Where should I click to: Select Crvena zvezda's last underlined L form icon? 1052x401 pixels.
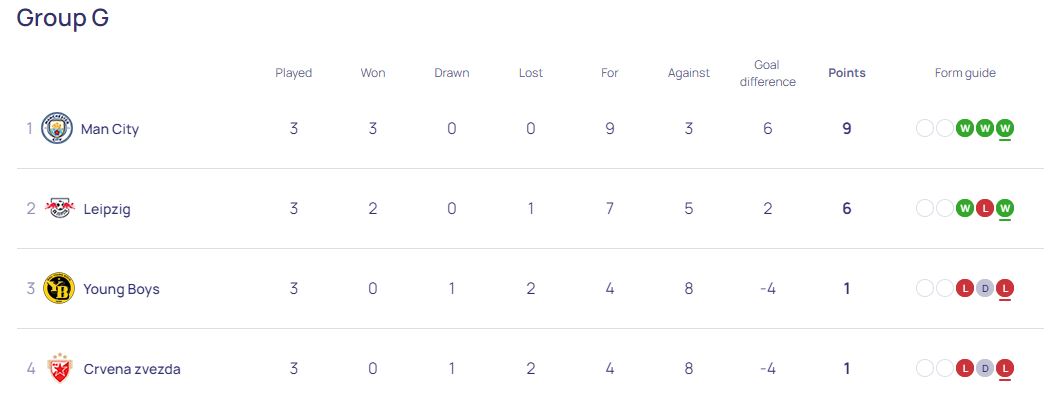1004,368
